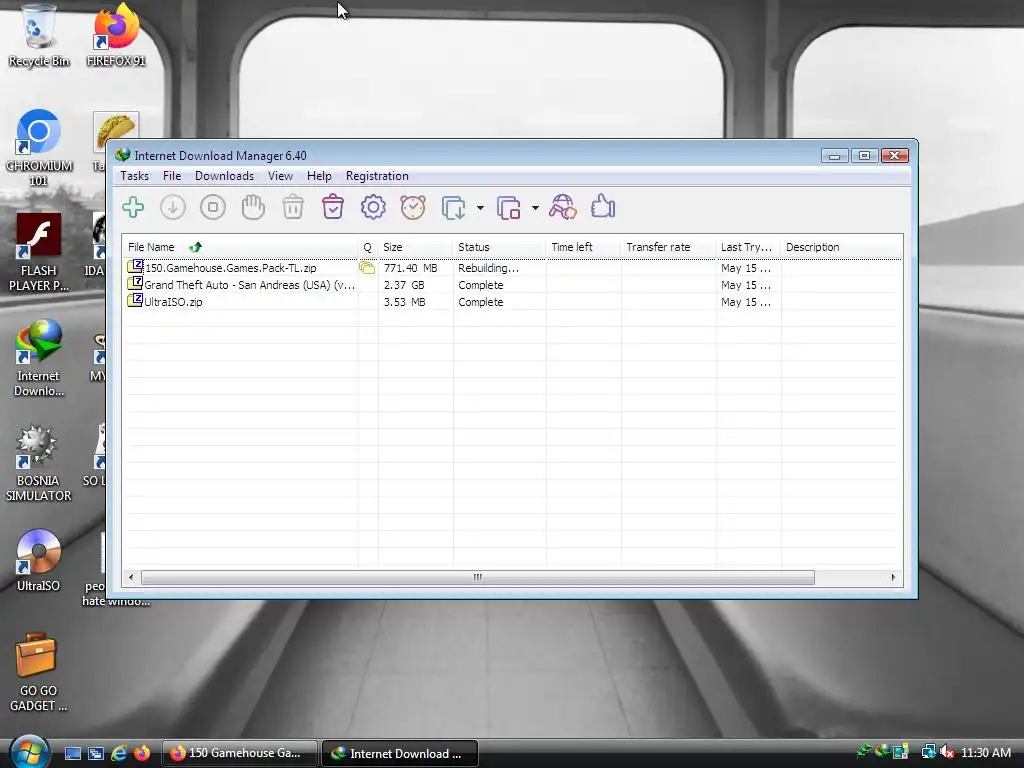Sort by the File Name column header
1024x768 pixels.
coord(240,247)
